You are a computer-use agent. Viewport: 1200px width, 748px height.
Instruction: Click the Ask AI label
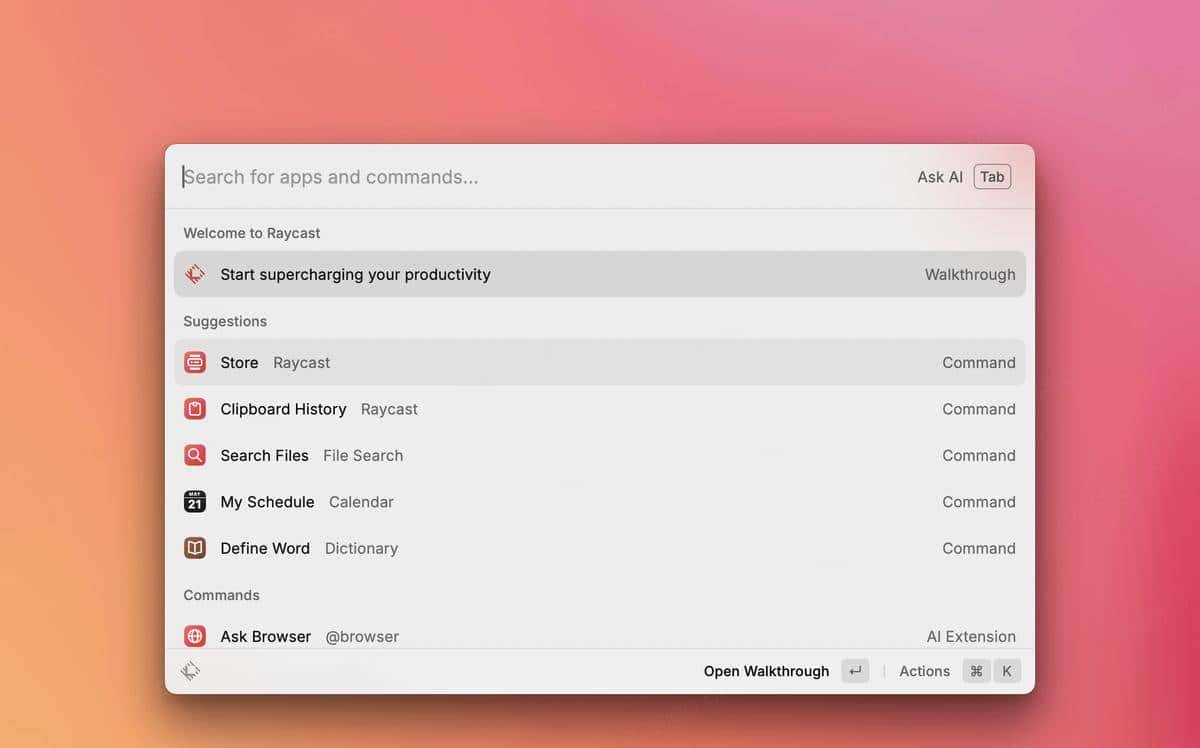tap(939, 176)
